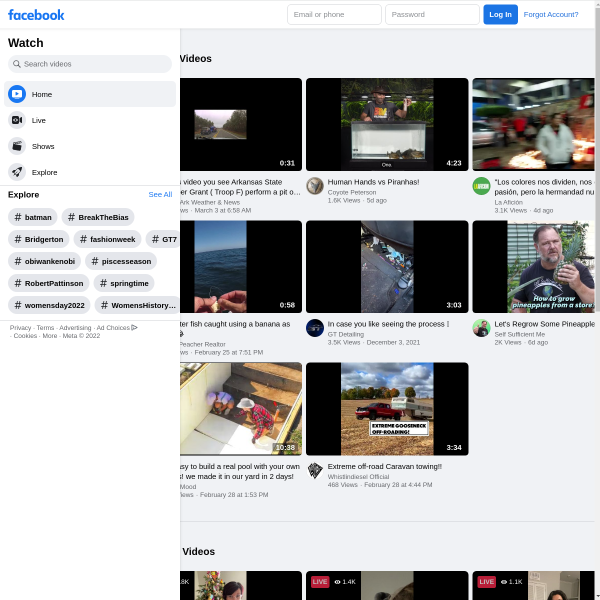Click See All in Explore
Screen dimensions: 600x600
(160, 194)
